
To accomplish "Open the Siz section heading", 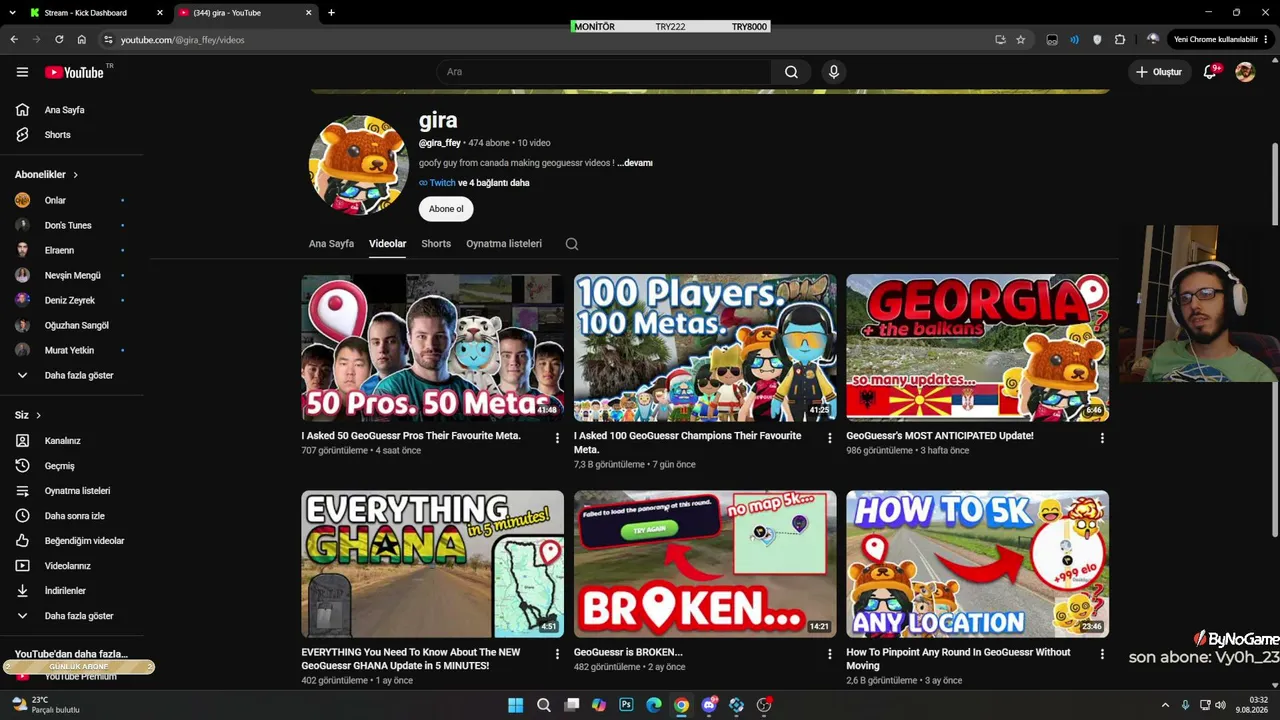I will point(28,415).
